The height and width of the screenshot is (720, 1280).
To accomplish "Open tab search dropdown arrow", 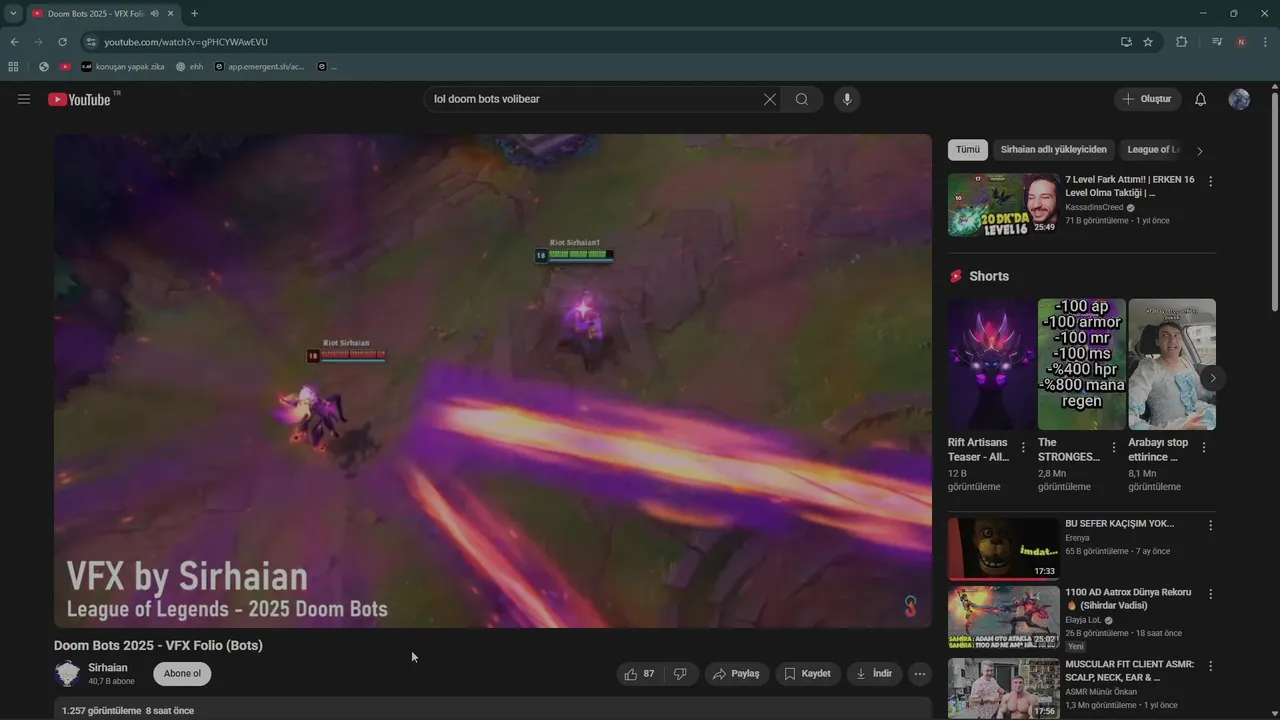I will [x=13, y=13].
